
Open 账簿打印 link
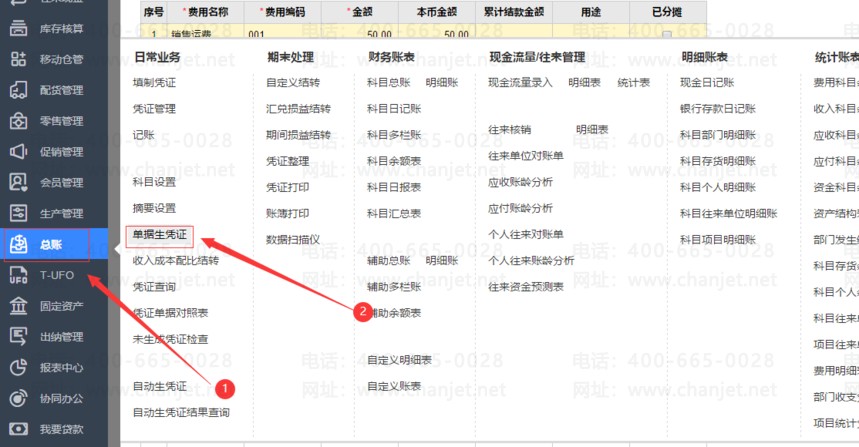pos(288,213)
